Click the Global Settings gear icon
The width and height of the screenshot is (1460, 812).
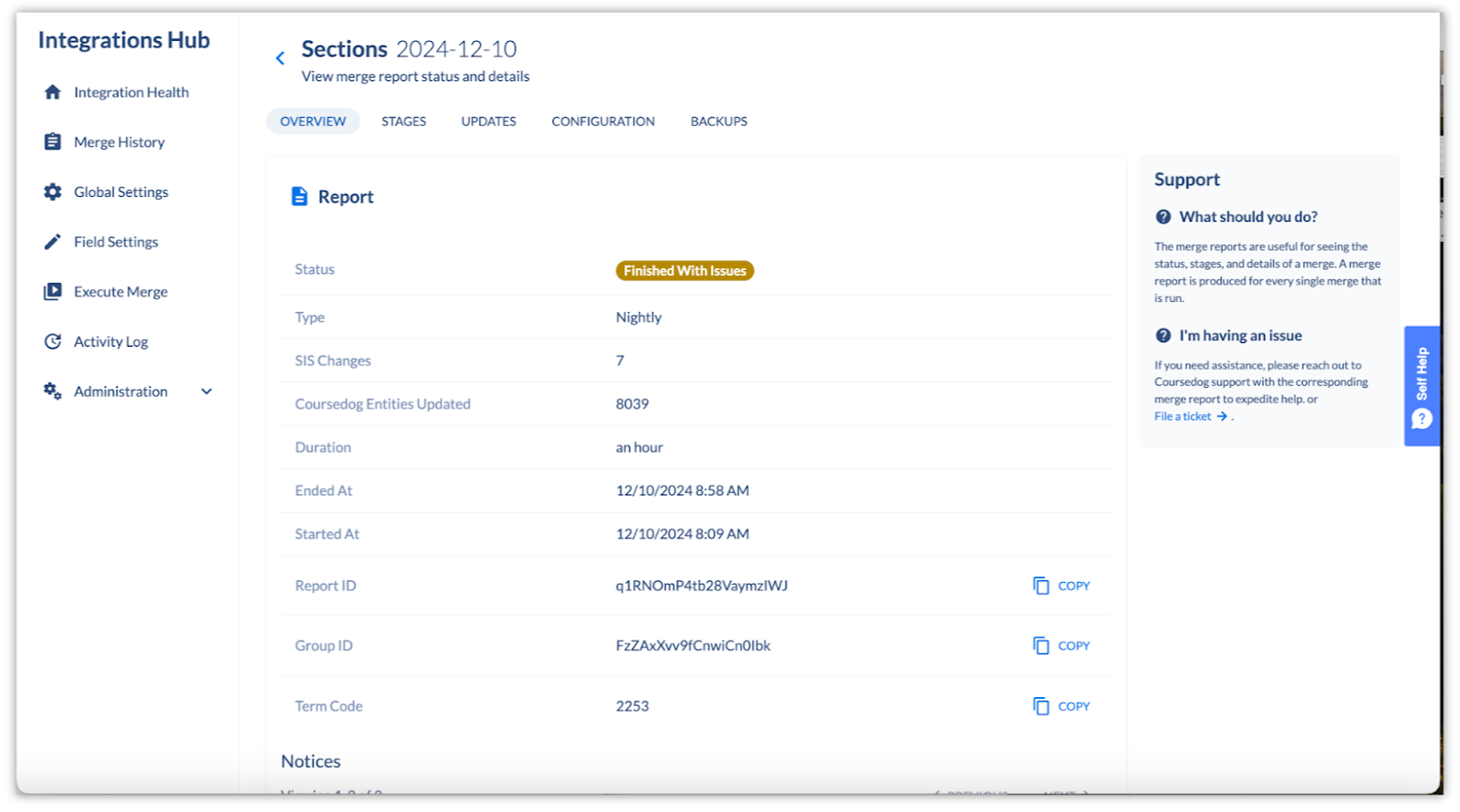(53, 192)
